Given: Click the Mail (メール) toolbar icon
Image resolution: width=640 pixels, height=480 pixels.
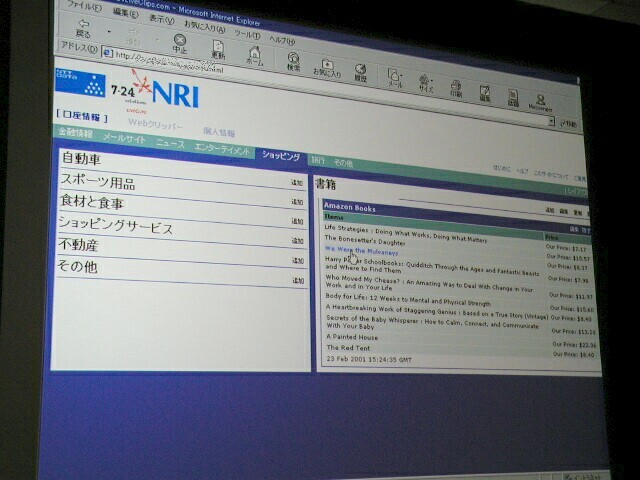Looking at the screenshot, I should [x=394, y=80].
